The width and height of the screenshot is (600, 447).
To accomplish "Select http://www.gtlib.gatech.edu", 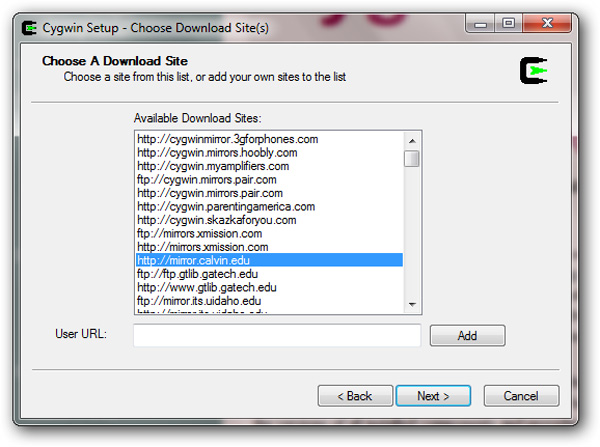I will (x=269, y=287).
